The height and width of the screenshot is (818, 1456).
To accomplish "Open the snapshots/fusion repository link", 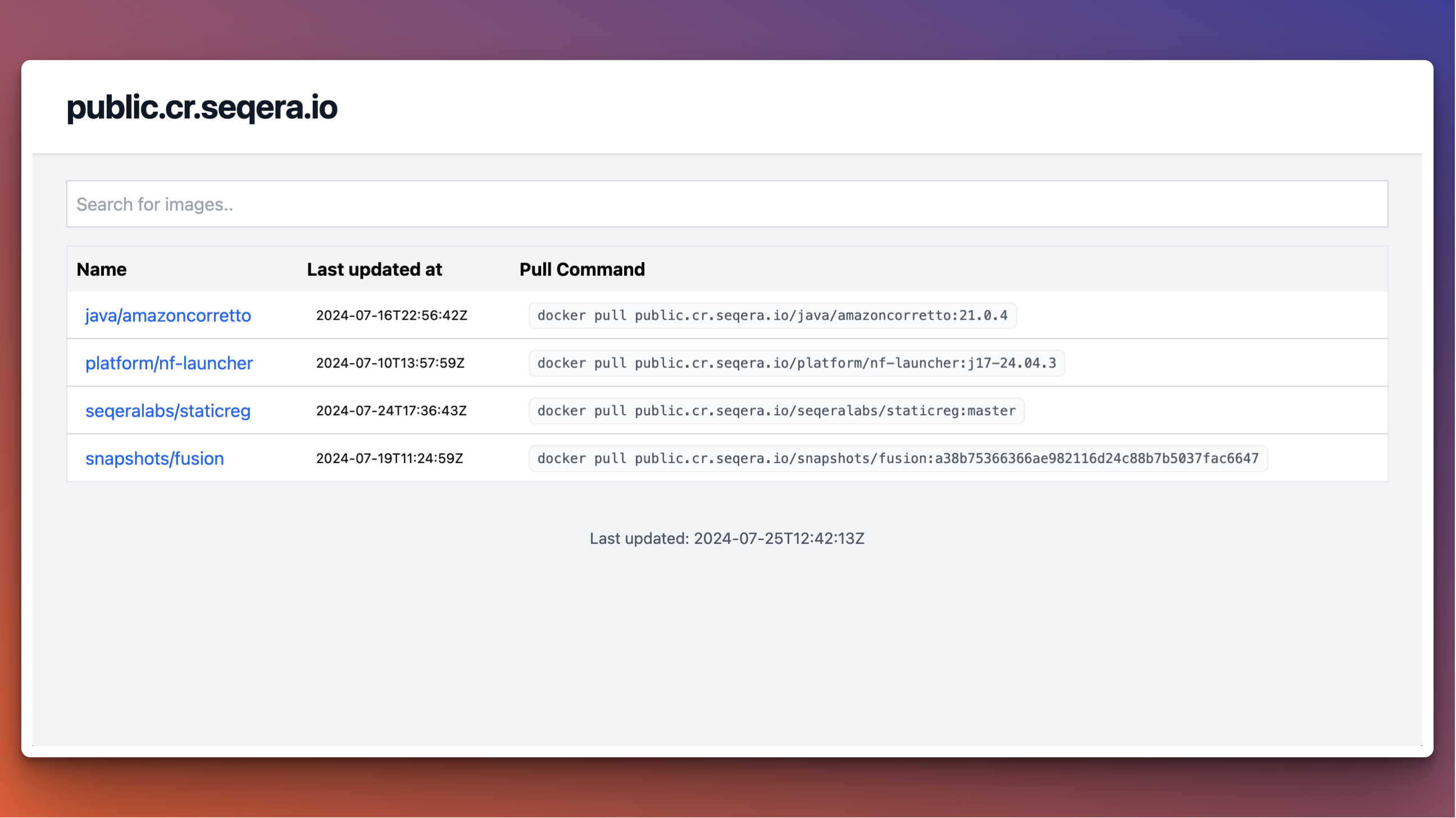I will tap(154, 458).
